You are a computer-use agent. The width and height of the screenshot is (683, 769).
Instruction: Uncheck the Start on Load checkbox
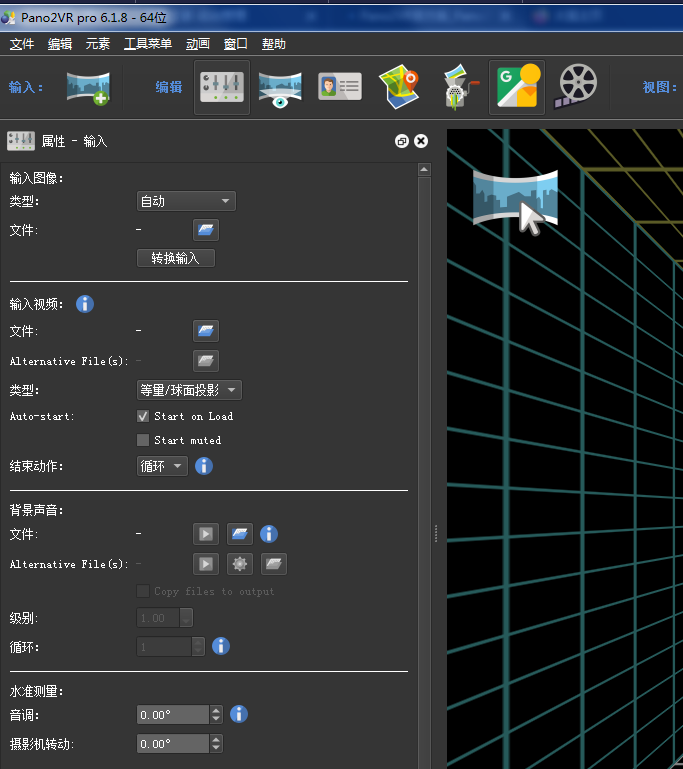tap(143, 416)
